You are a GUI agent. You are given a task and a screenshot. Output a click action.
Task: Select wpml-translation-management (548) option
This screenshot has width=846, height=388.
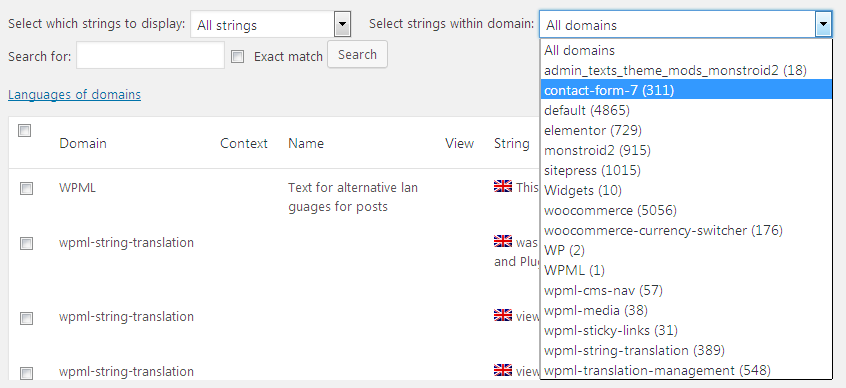pyautogui.click(x=686, y=370)
